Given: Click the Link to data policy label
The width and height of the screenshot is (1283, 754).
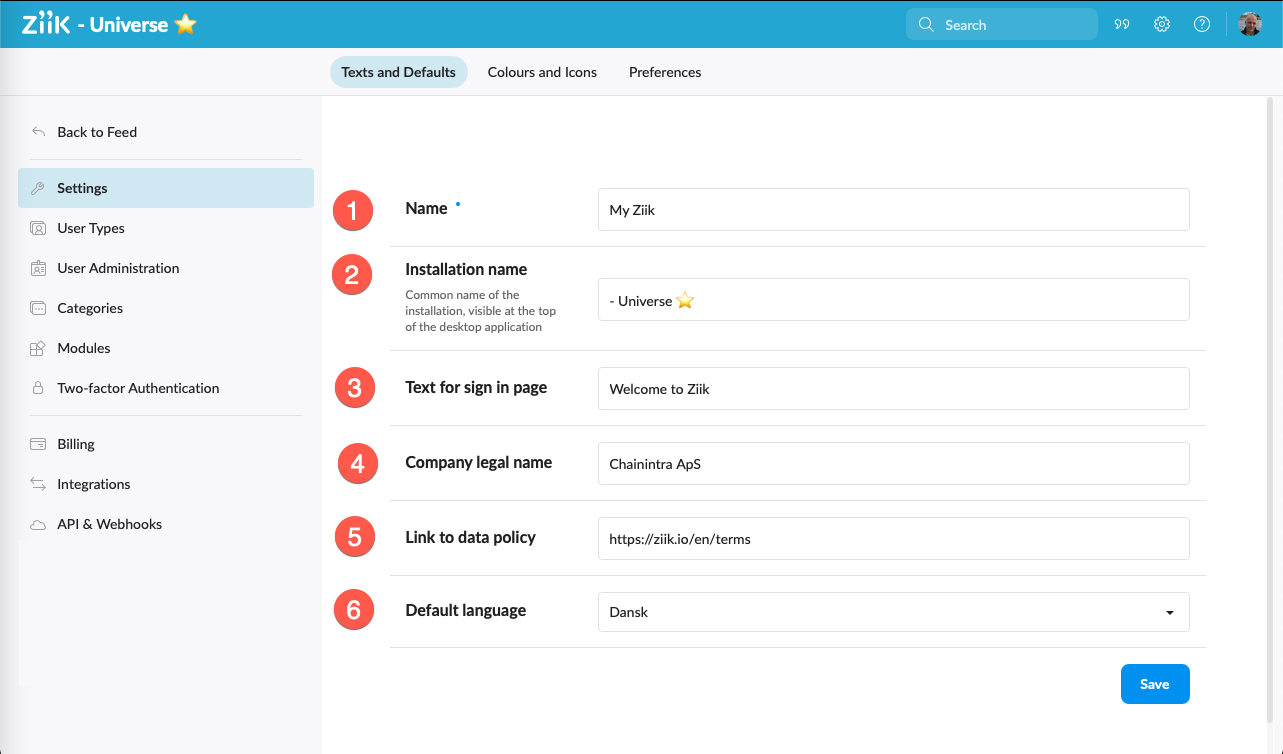Looking at the screenshot, I should [x=470, y=537].
